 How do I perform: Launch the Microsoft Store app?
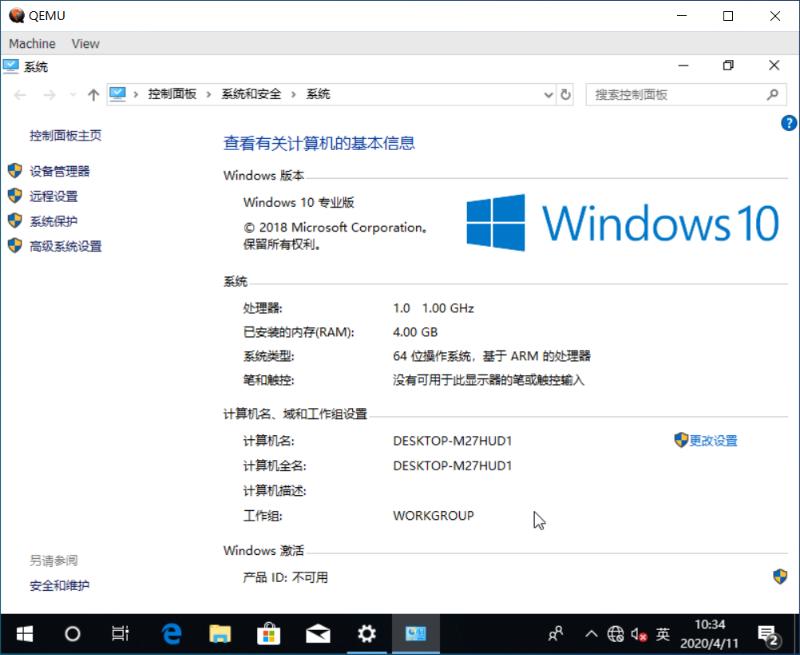click(x=268, y=633)
